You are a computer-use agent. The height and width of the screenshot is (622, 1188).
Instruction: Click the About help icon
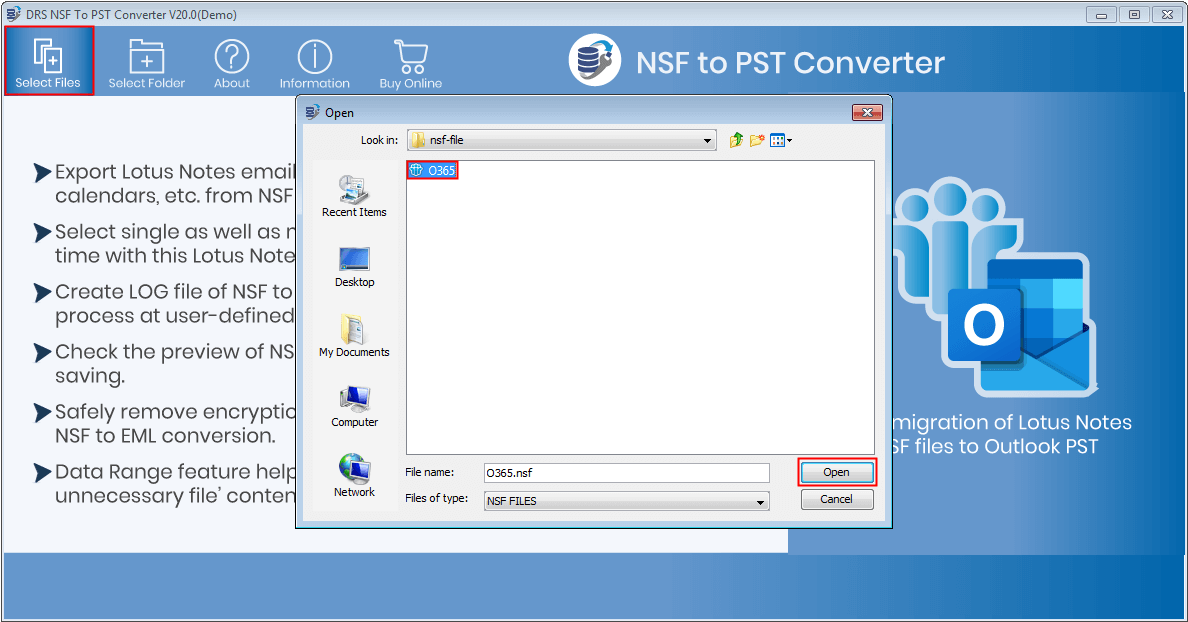click(231, 60)
